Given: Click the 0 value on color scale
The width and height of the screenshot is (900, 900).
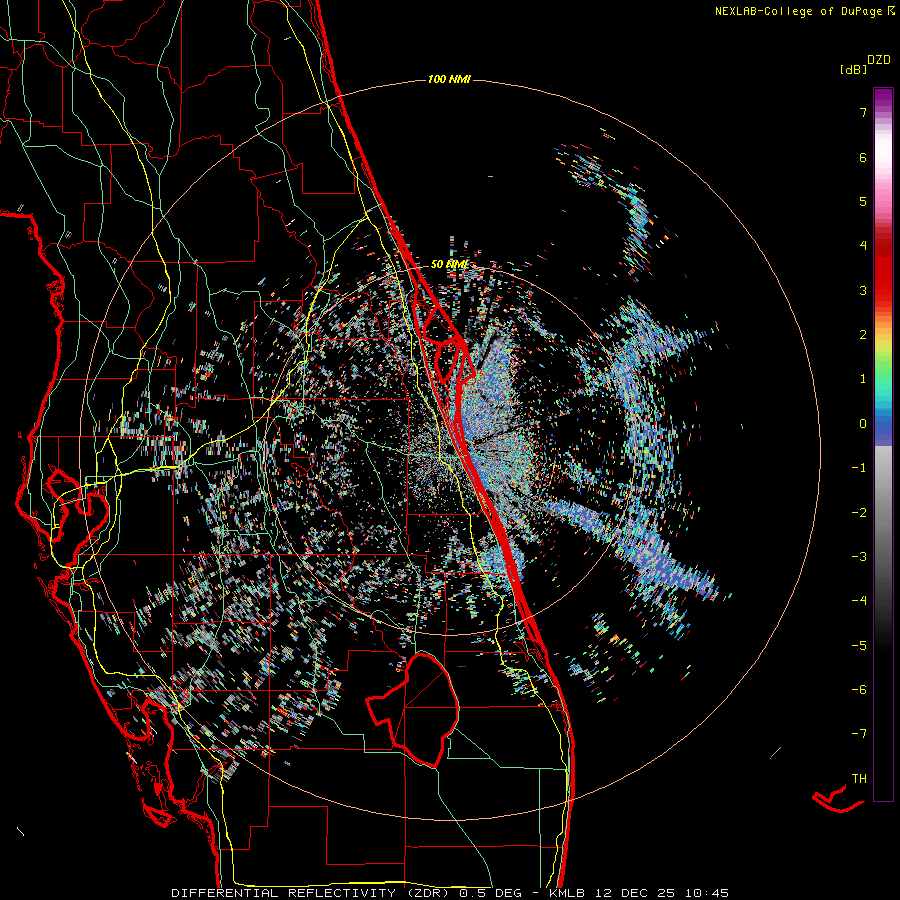Looking at the screenshot, I should pos(863,424).
